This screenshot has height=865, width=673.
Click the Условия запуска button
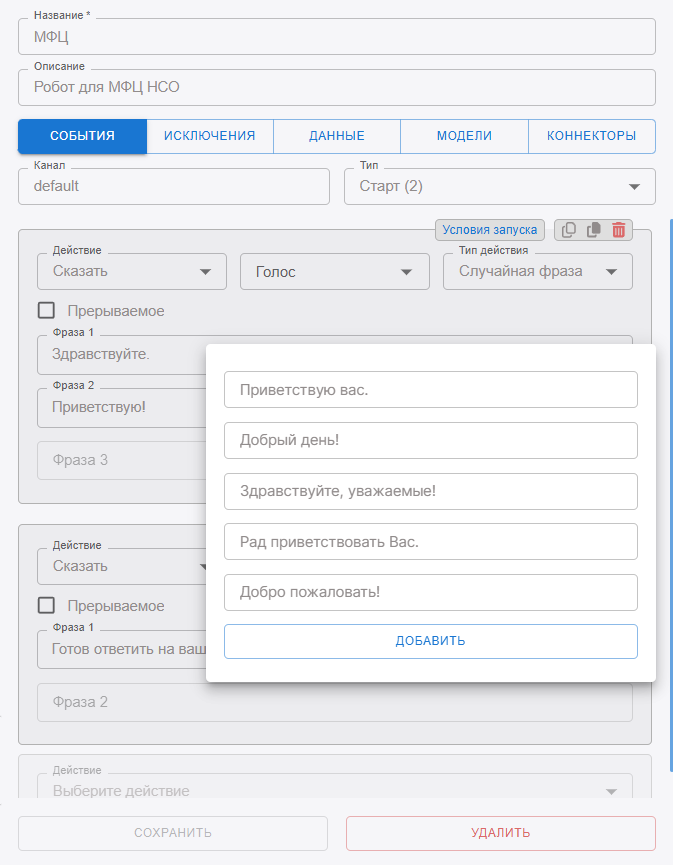click(490, 230)
